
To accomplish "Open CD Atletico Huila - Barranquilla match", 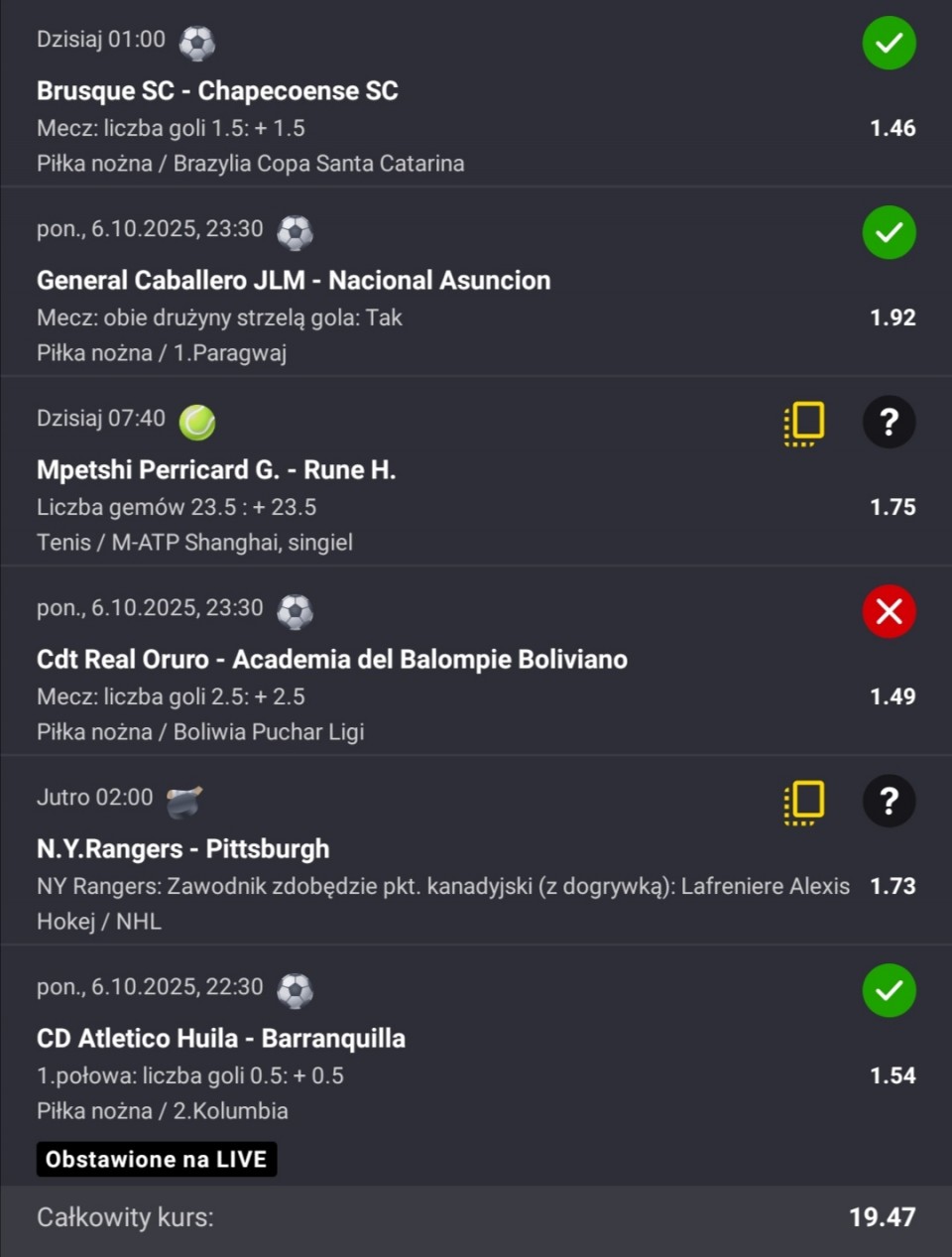I will pos(221,1039).
